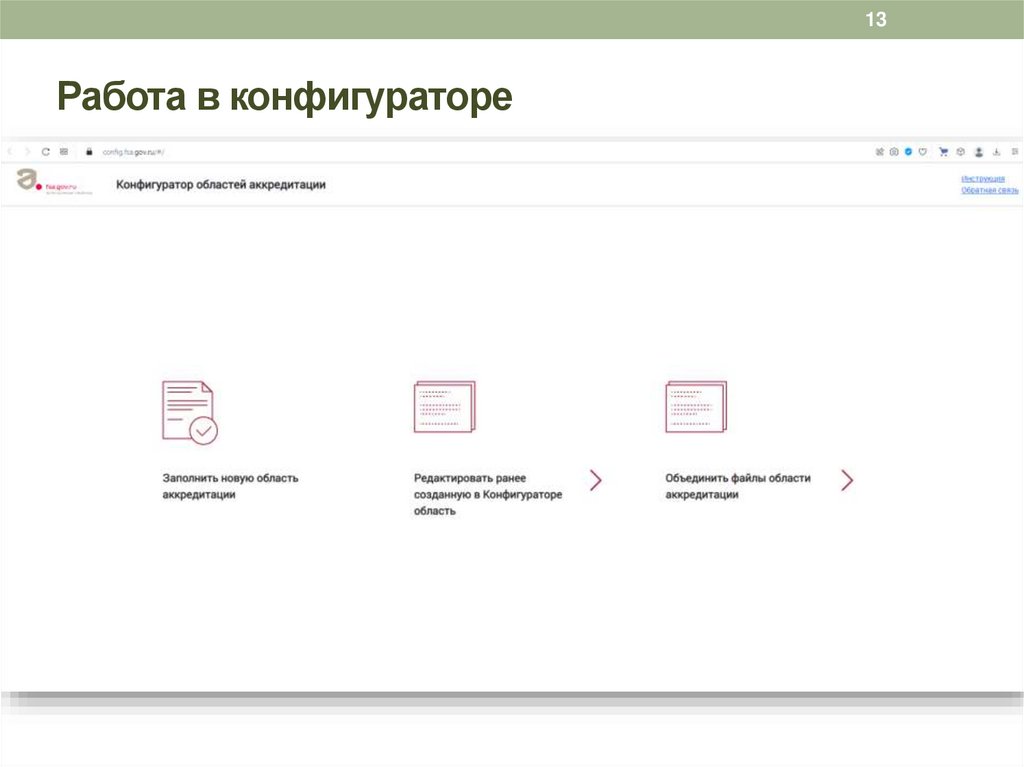The width and height of the screenshot is (1024, 767).
Task: Open the browser shopping cart extension icon
Action: (x=943, y=152)
